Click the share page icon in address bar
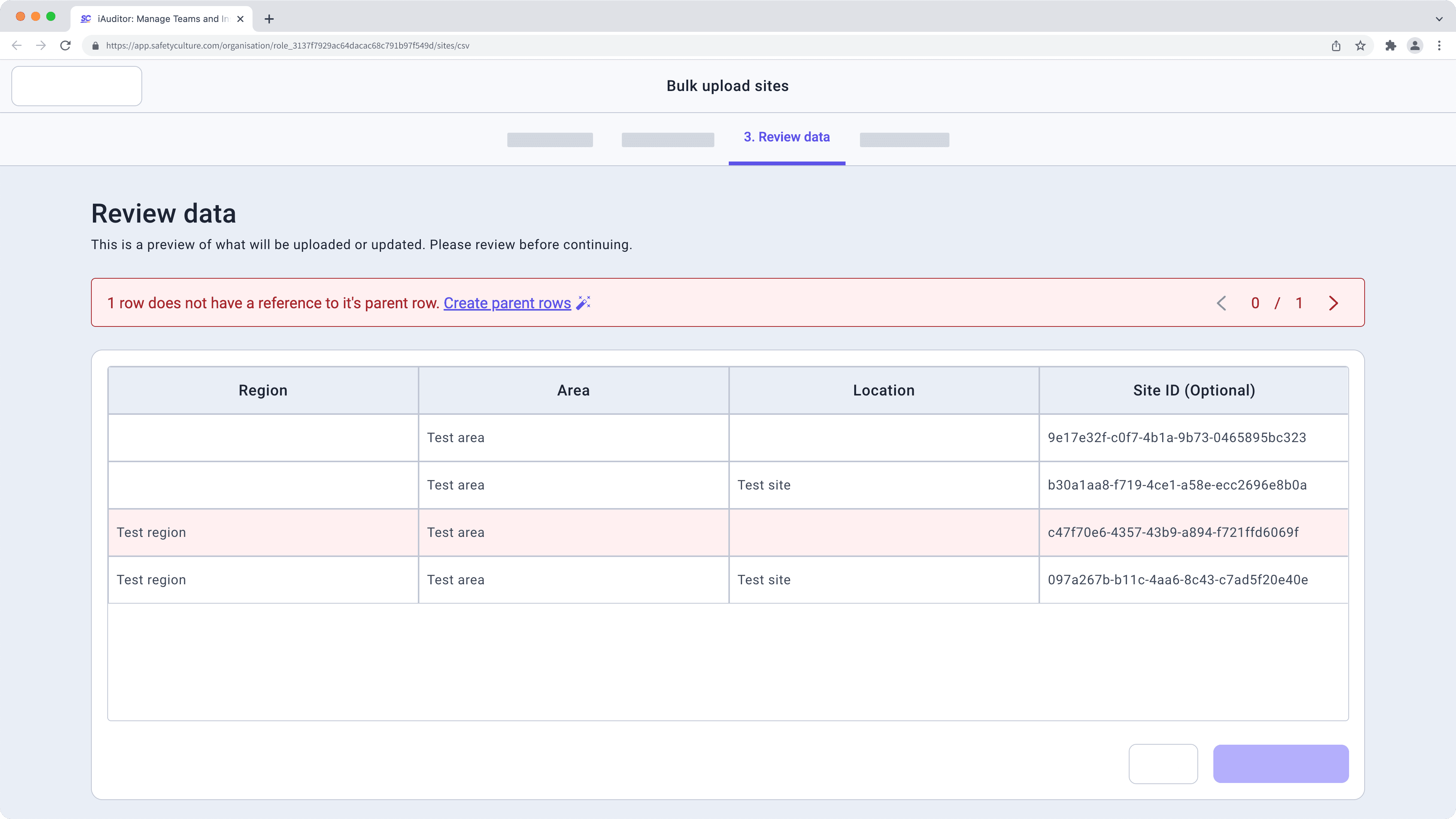 click(1336, 46)
